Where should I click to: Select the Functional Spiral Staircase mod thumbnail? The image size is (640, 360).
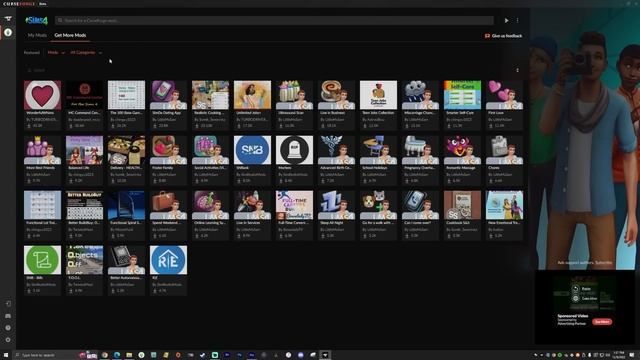127,205
